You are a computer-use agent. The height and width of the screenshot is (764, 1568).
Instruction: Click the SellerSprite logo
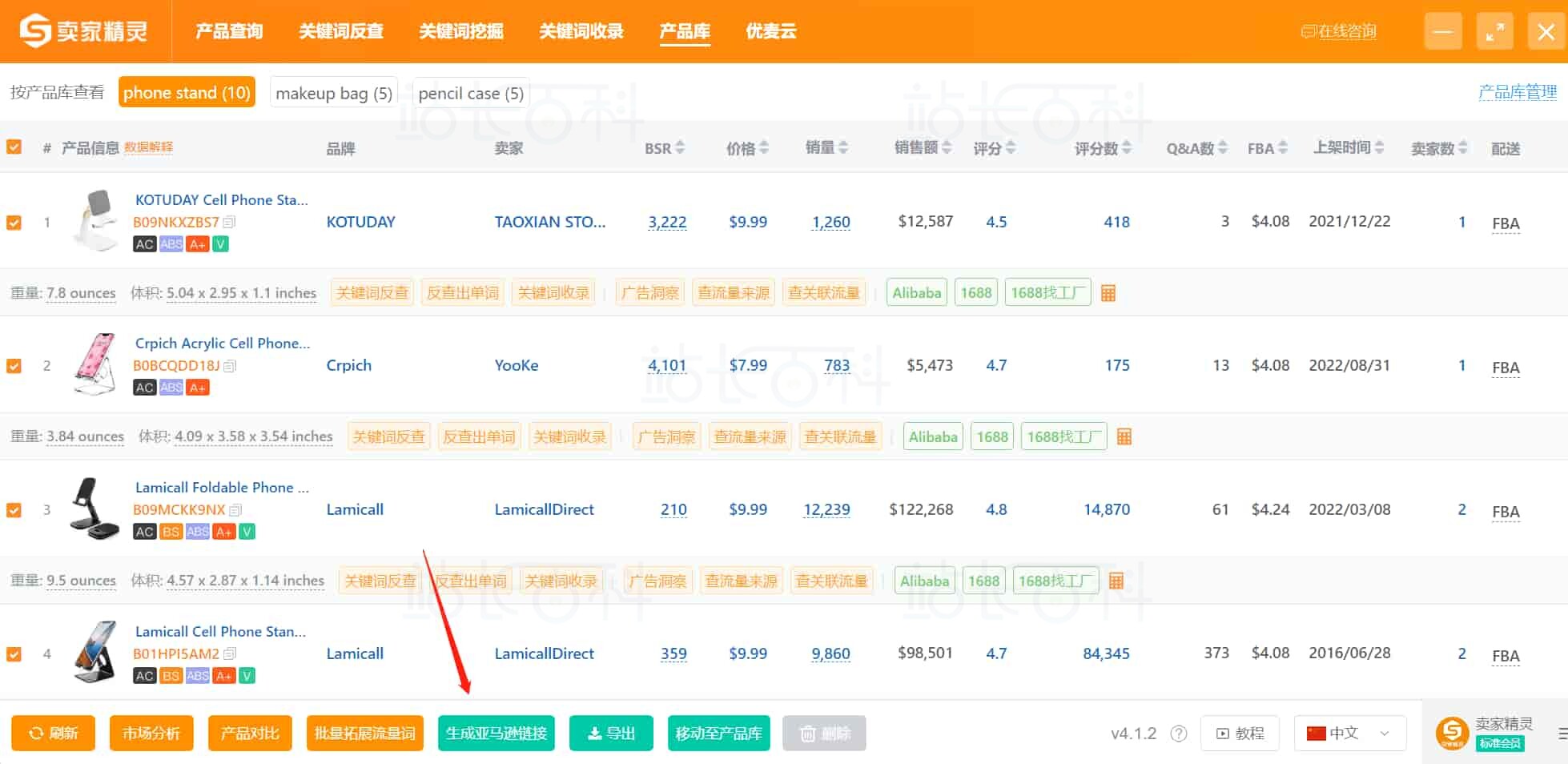(80, 31)
